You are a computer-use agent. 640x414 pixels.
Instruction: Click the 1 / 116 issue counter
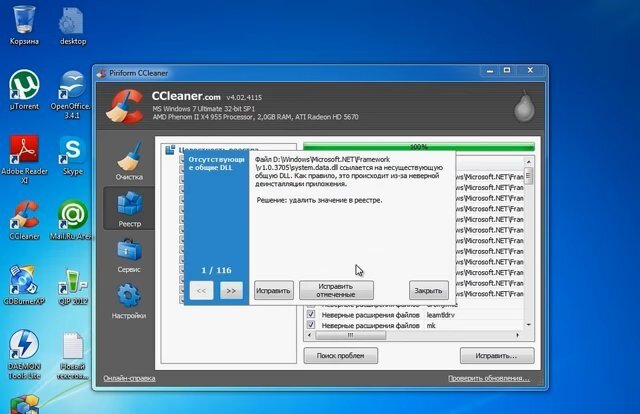216,270
